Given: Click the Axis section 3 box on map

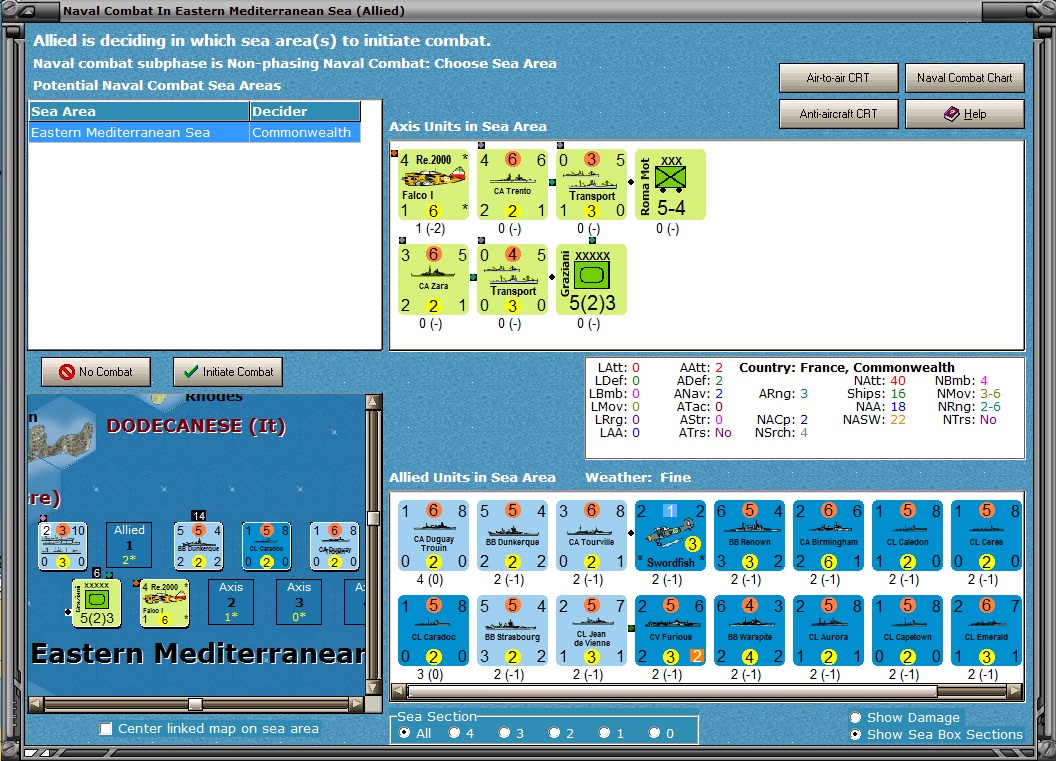Looking at the screenshot, I should [299, 602].
